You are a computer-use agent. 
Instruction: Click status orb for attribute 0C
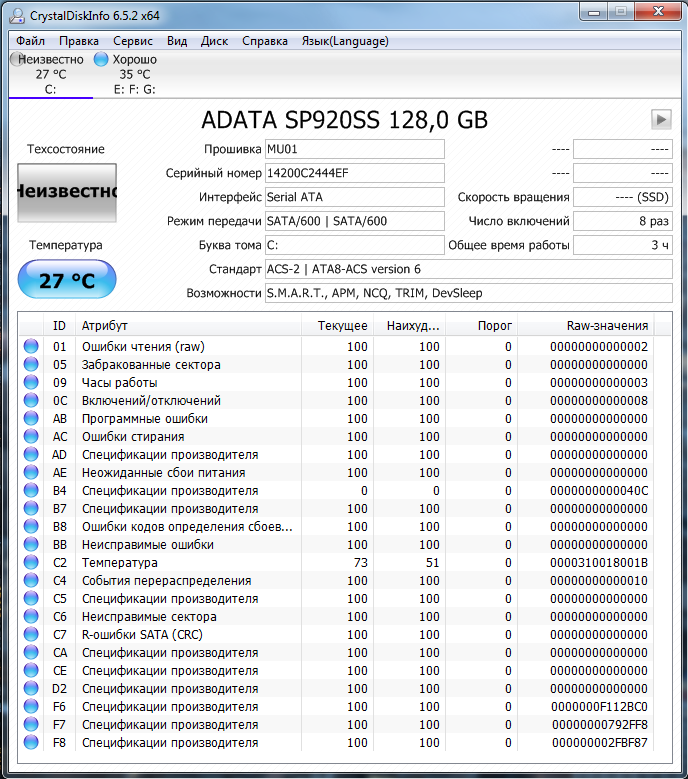31,400
